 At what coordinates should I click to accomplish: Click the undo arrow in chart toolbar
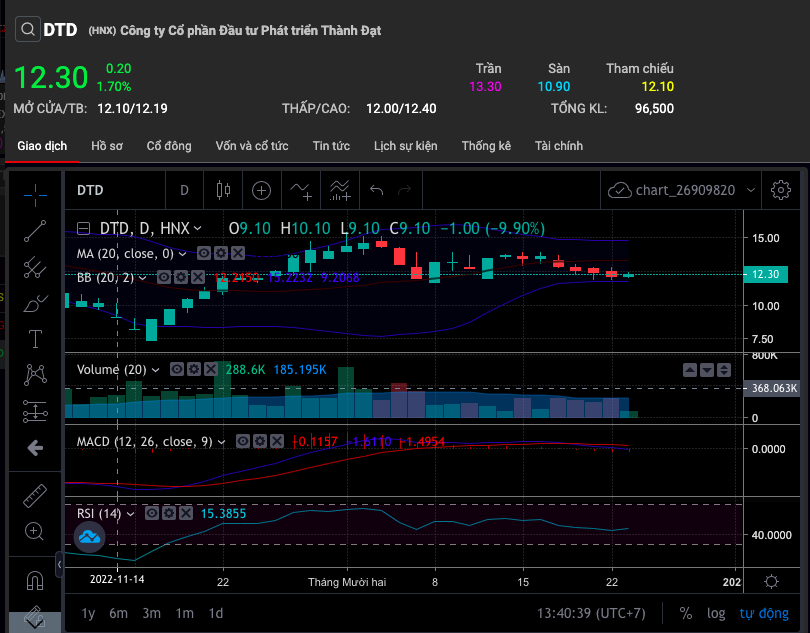tap(376, 190)
